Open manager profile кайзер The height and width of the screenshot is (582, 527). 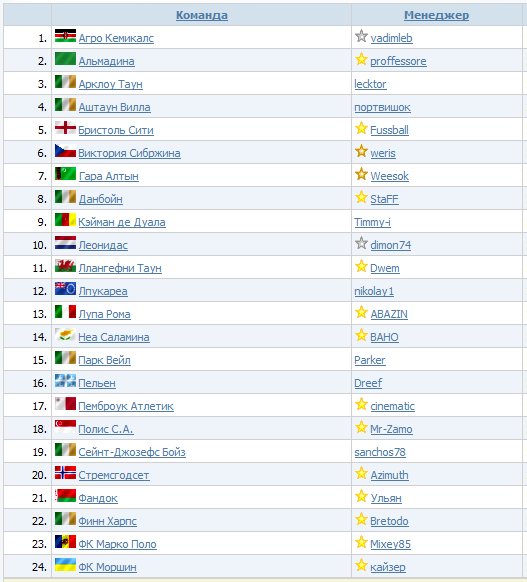pos(388,568)
